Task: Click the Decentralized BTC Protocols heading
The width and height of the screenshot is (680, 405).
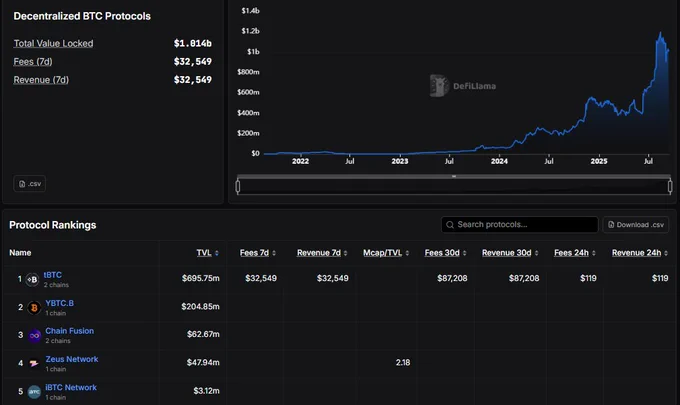Action: (82, 16)
